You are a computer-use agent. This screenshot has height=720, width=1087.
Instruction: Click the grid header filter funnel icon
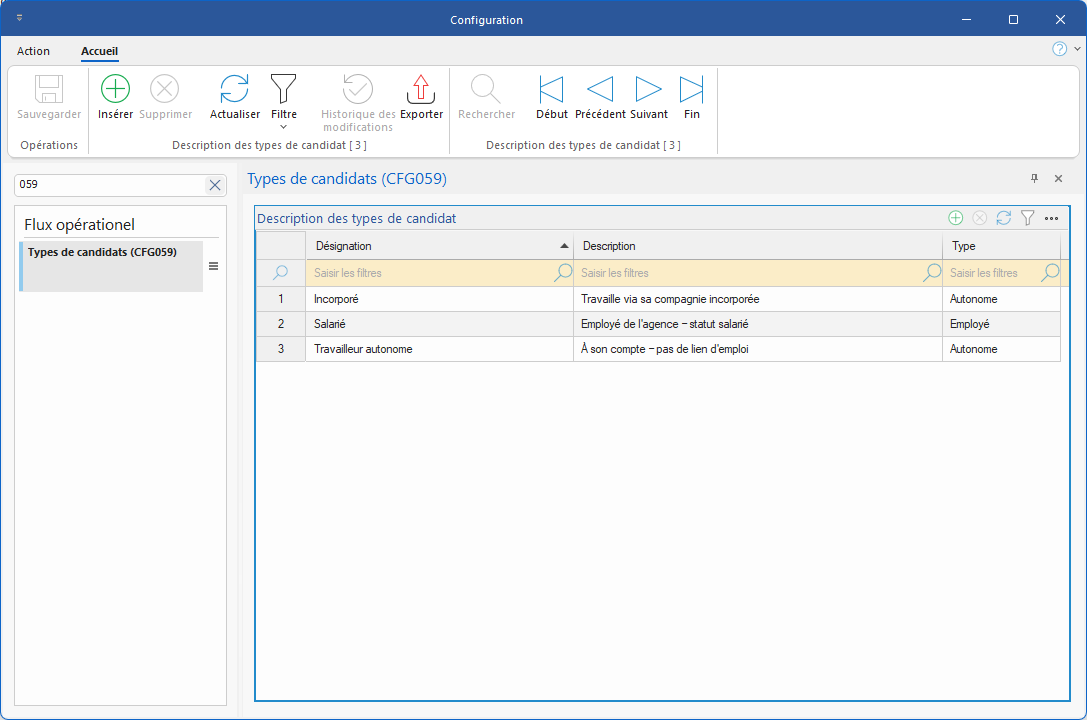click(x=1027, y=218)
